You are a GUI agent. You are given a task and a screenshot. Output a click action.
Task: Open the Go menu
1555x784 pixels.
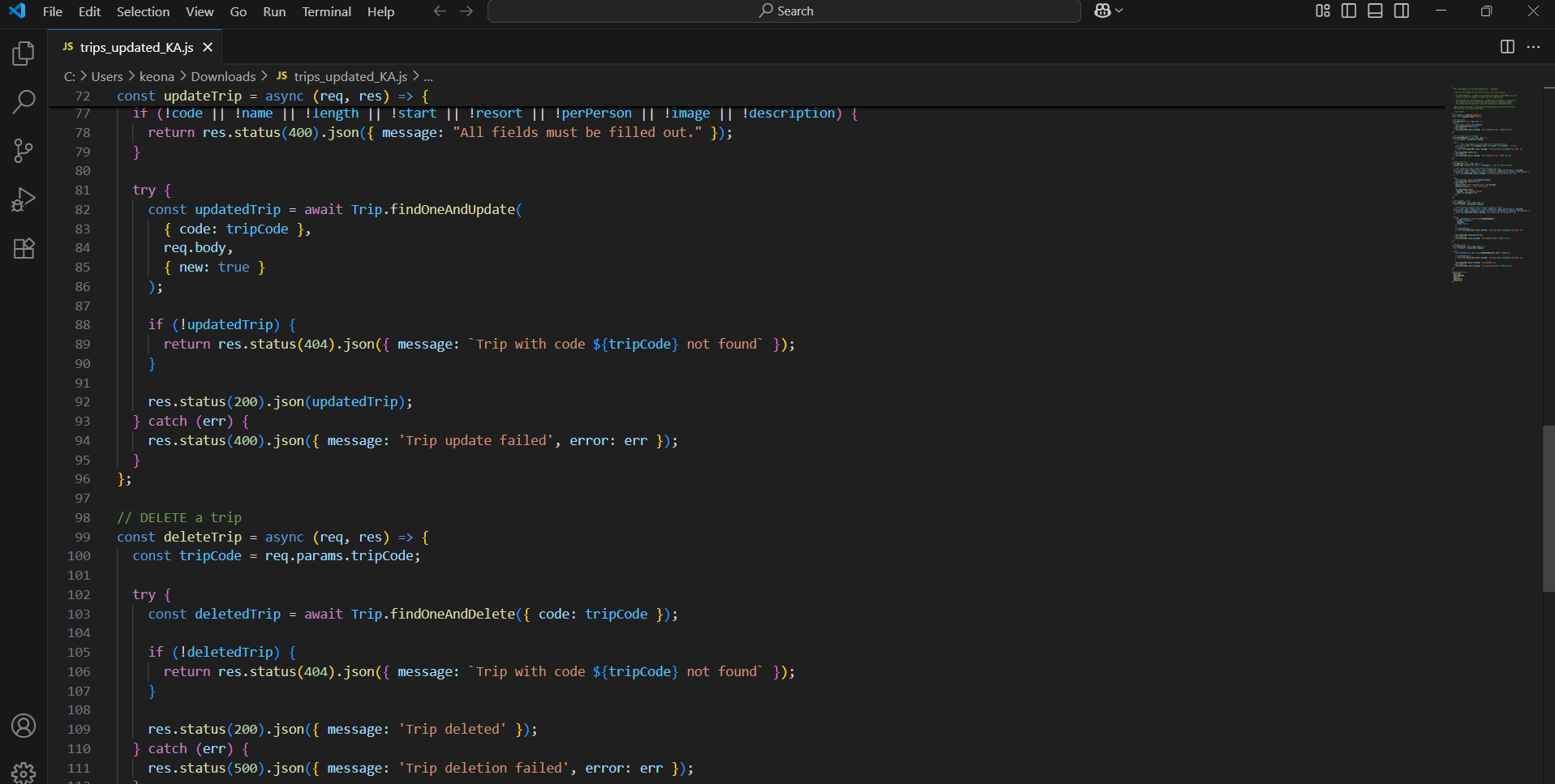[x=238, y=11]
